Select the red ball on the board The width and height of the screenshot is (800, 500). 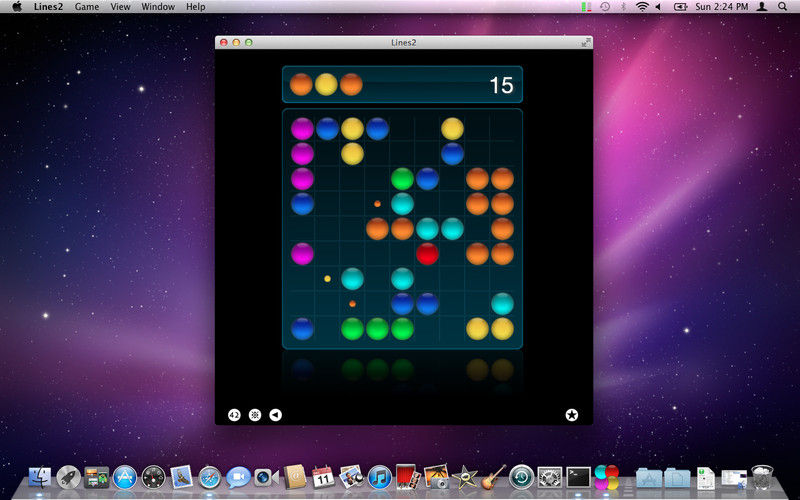coord(427,254)
